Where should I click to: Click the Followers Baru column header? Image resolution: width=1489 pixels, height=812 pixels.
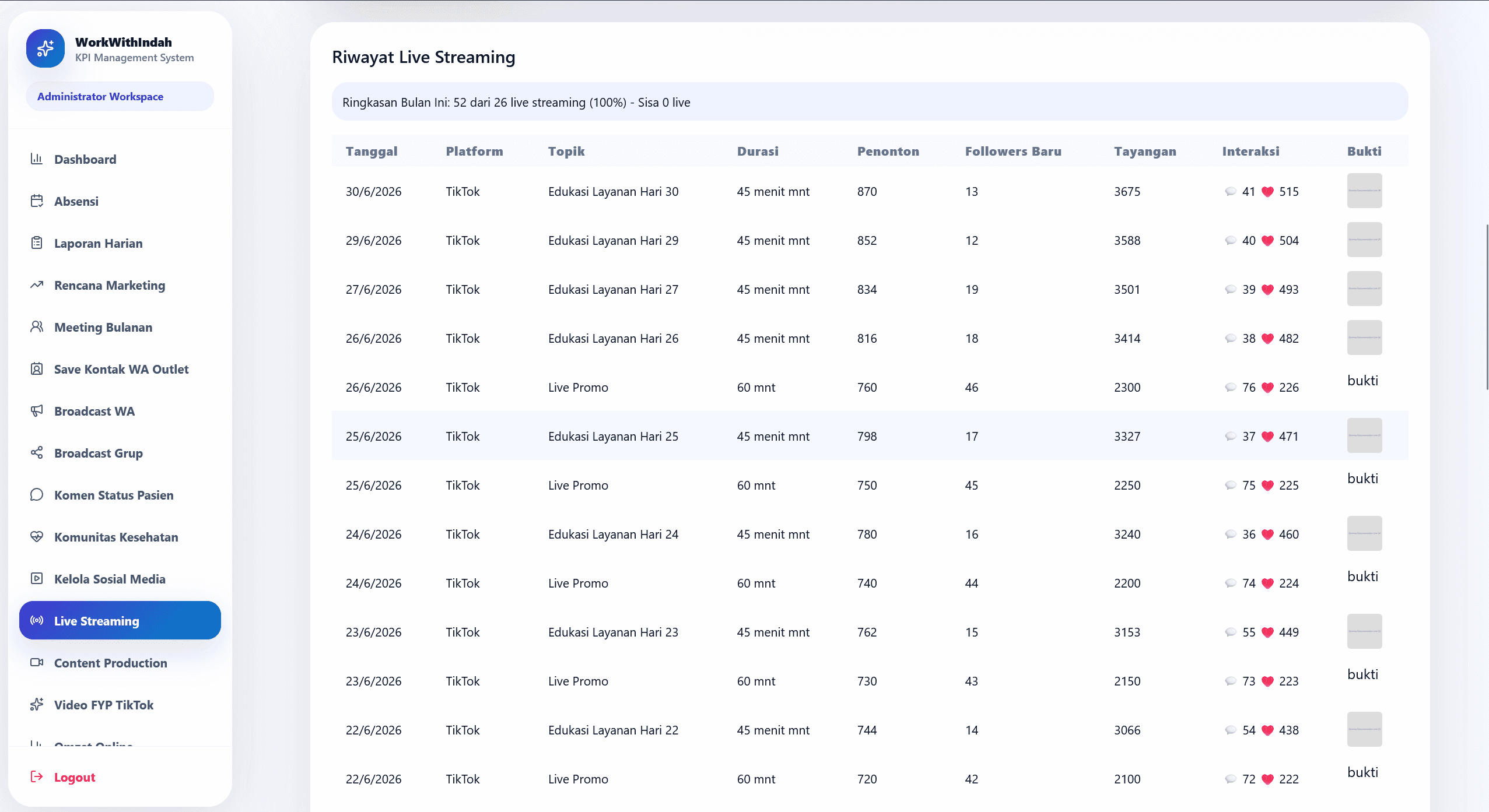pos(1013,151)
